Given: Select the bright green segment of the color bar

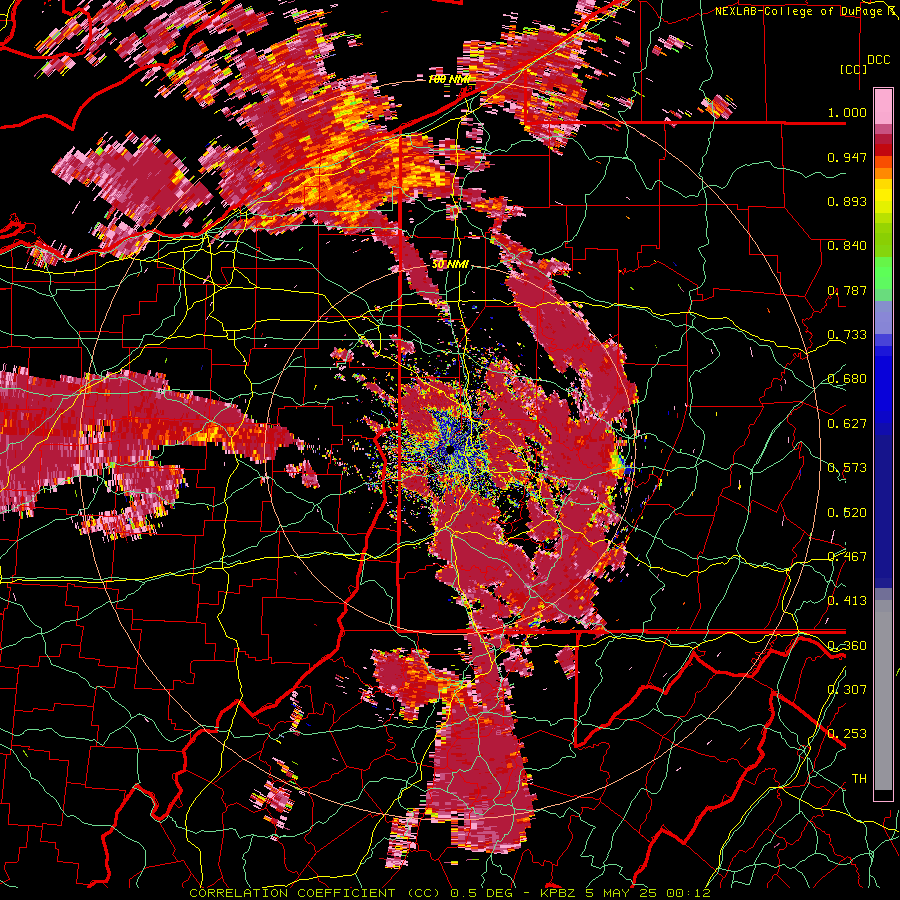Looking at the screenshot, I should click(x=883, y=273).
